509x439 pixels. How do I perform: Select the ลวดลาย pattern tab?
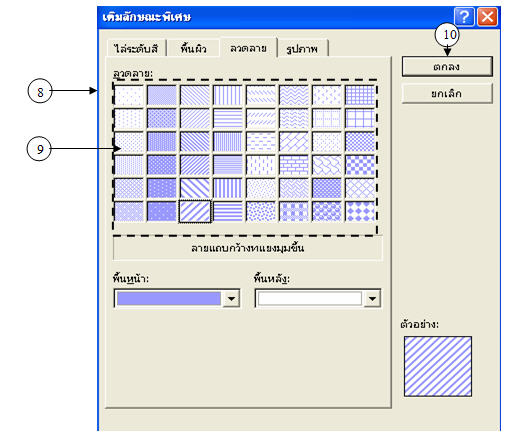point(248,48)
